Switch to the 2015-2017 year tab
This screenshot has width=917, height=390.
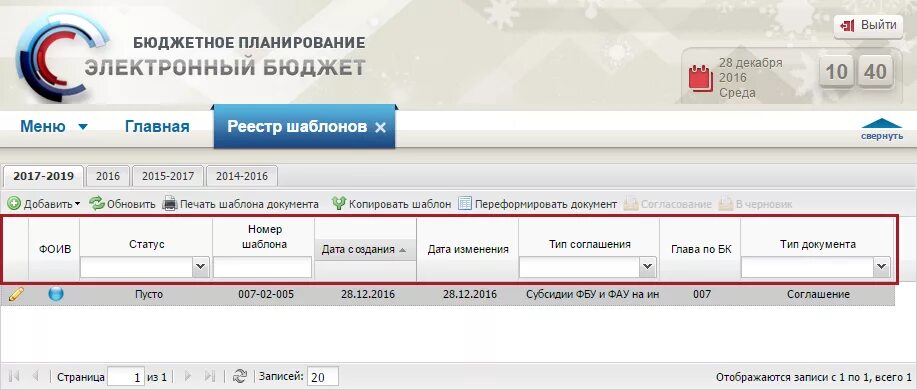168,176
